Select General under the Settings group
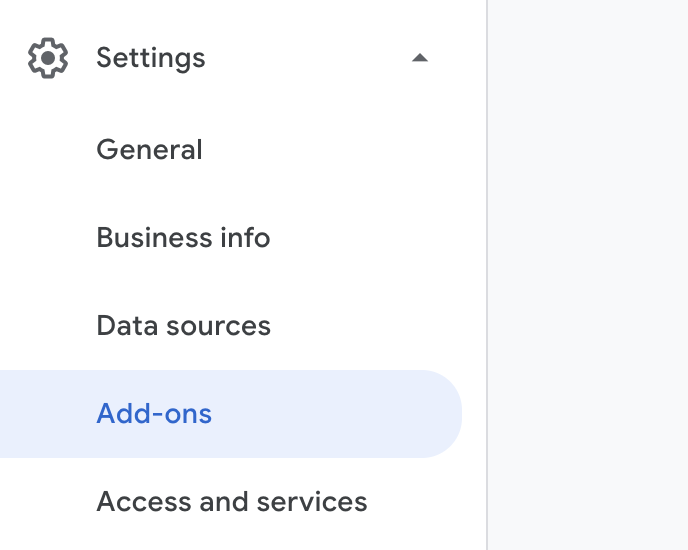The width and height of the screenshot is (688, 550). [149, 150]
